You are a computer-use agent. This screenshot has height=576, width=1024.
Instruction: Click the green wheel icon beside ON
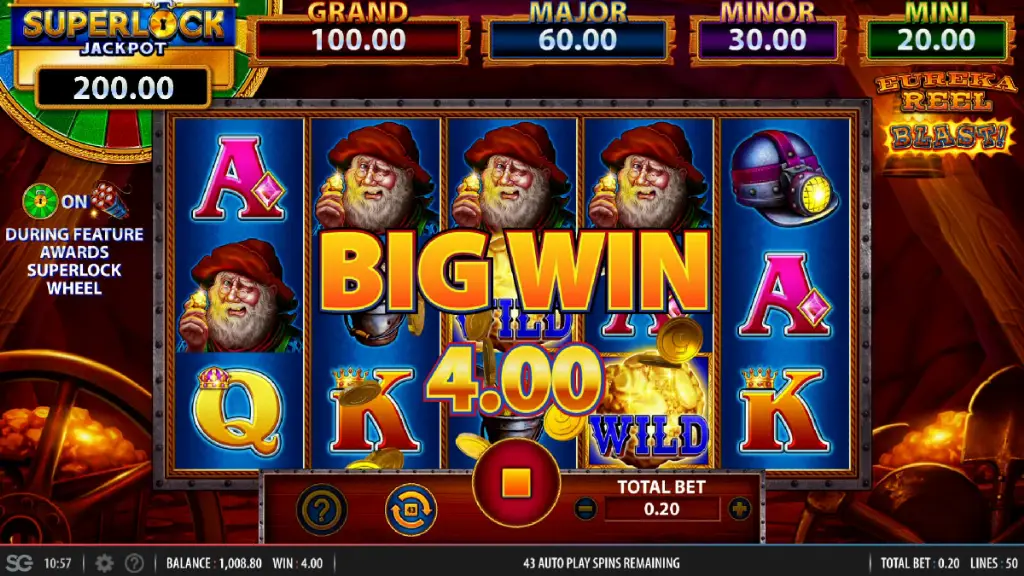click(40, 200)
